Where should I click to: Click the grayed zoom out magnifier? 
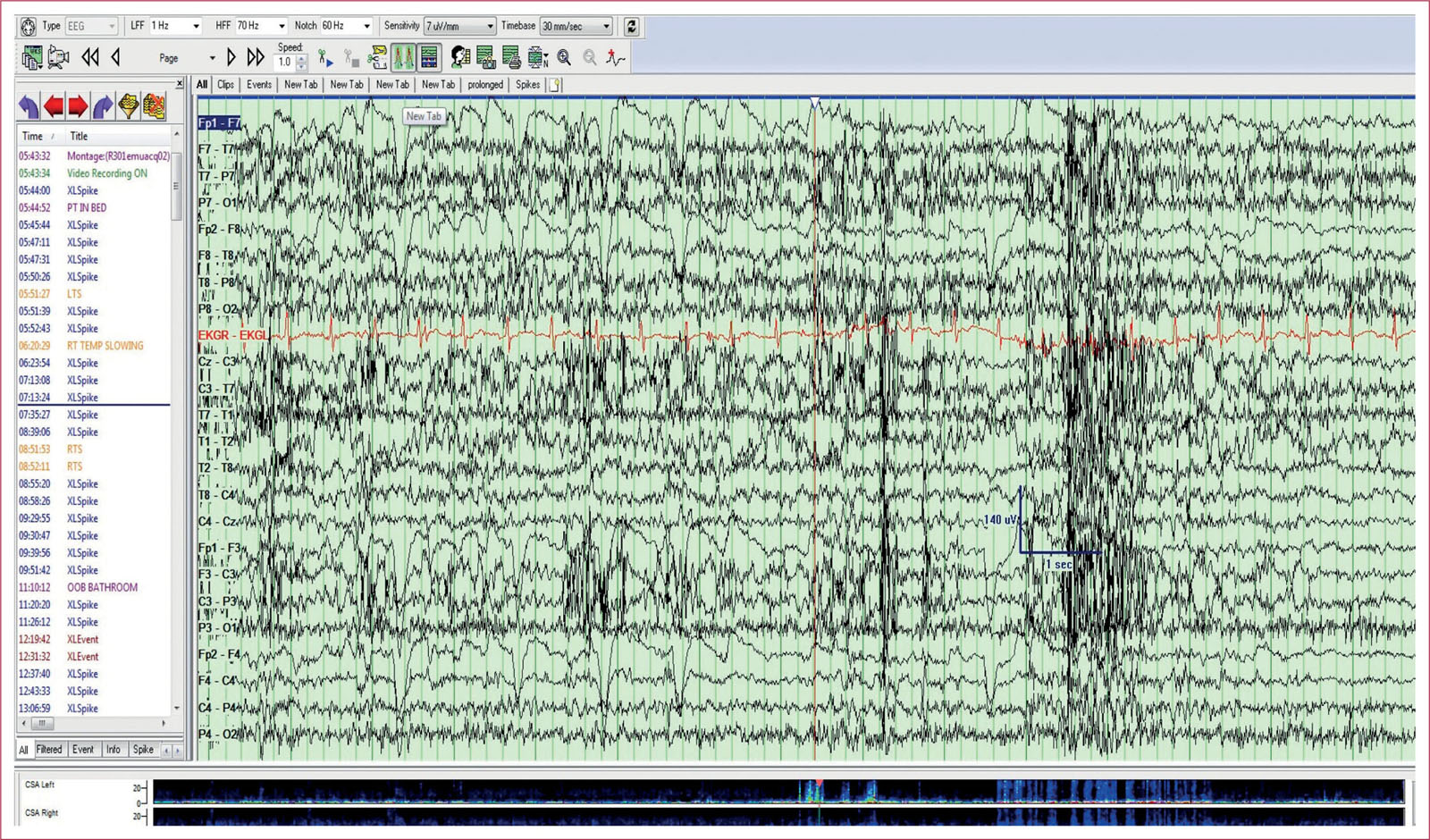[x=590, y=58]
